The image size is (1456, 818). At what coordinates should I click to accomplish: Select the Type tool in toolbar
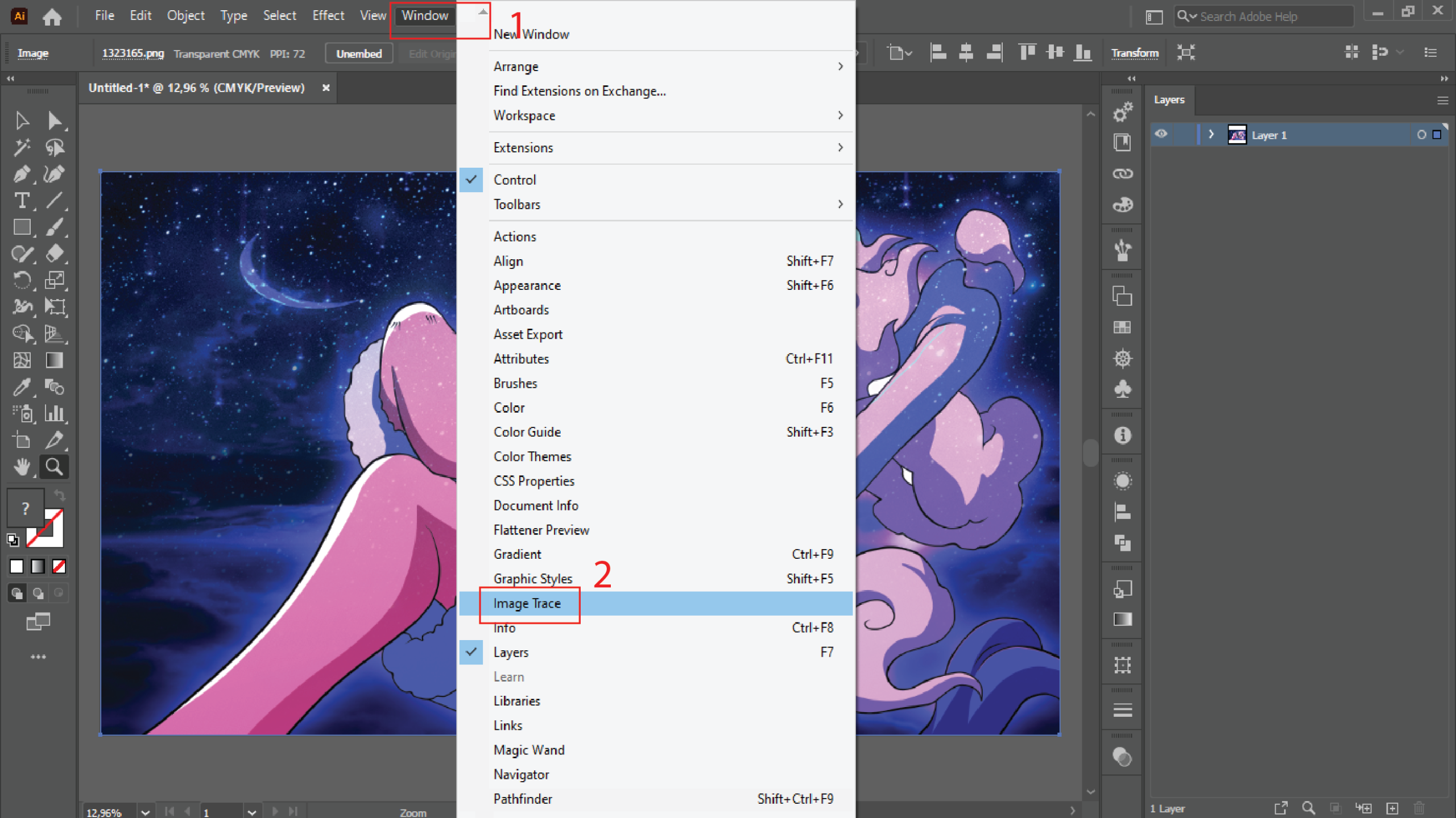pos(22,200)
